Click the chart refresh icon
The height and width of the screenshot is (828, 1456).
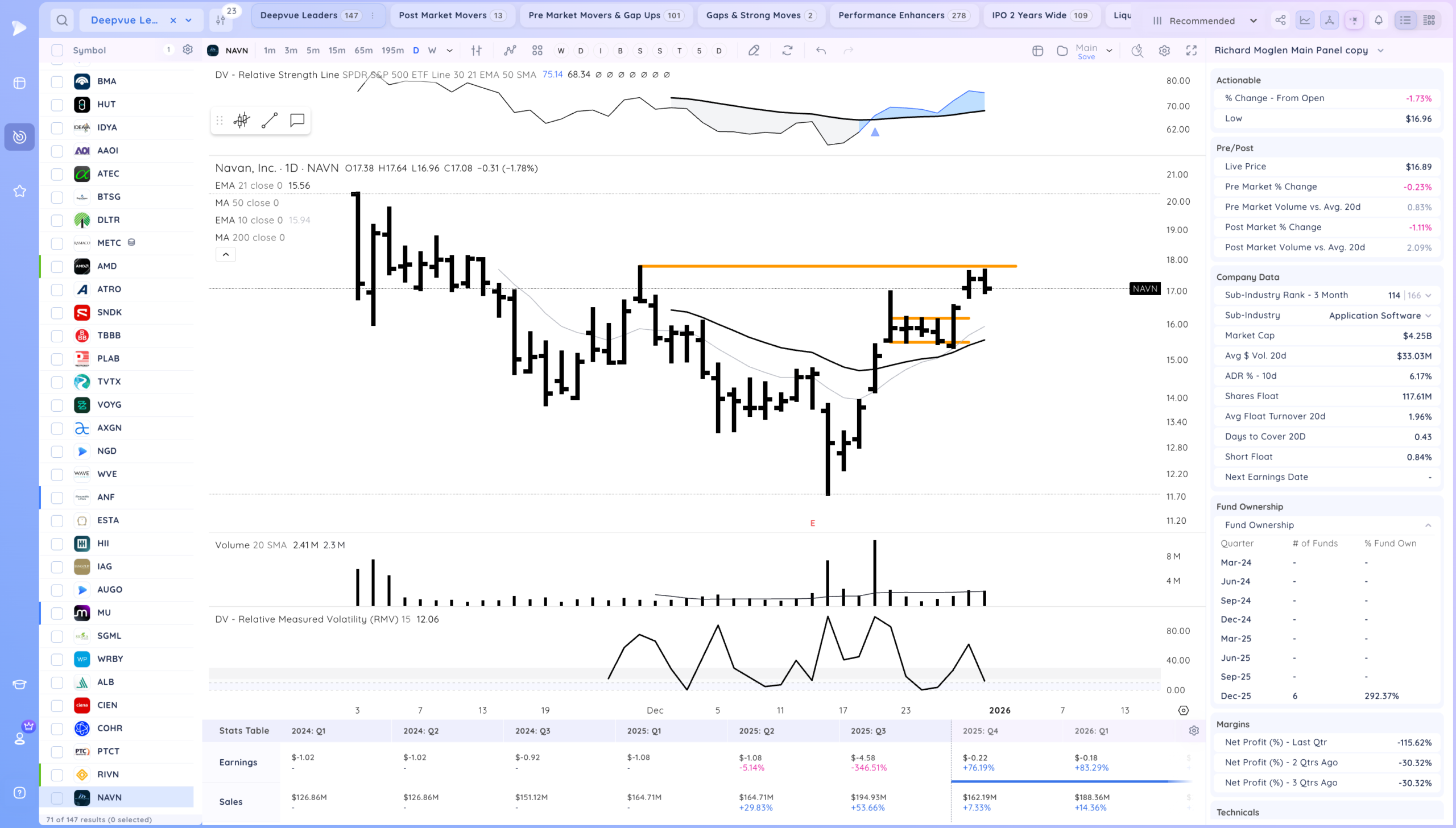click(x=787, y=51)
